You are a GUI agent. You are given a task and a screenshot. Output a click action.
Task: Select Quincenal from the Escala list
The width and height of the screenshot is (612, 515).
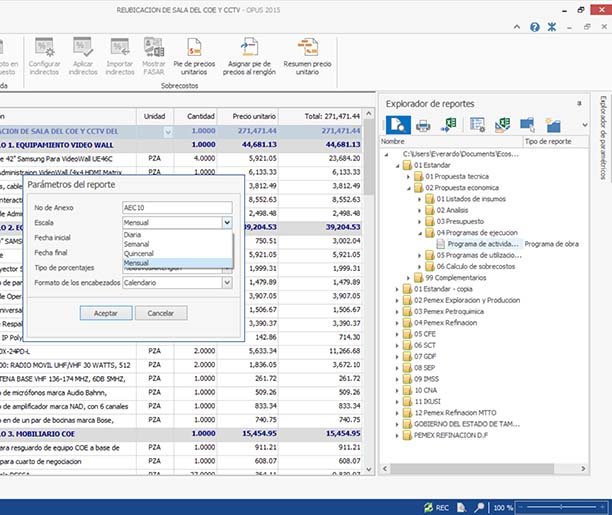[140, 254]
